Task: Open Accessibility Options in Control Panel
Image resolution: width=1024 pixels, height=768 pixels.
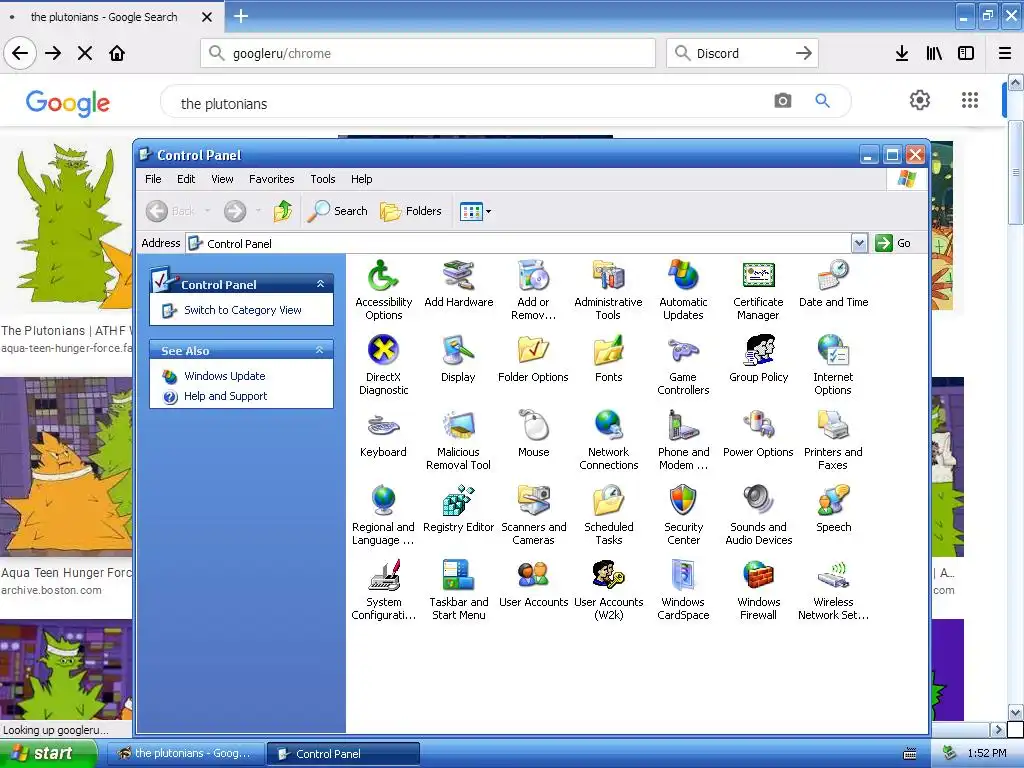Action: pyautogui.click(x=383, y=290)
